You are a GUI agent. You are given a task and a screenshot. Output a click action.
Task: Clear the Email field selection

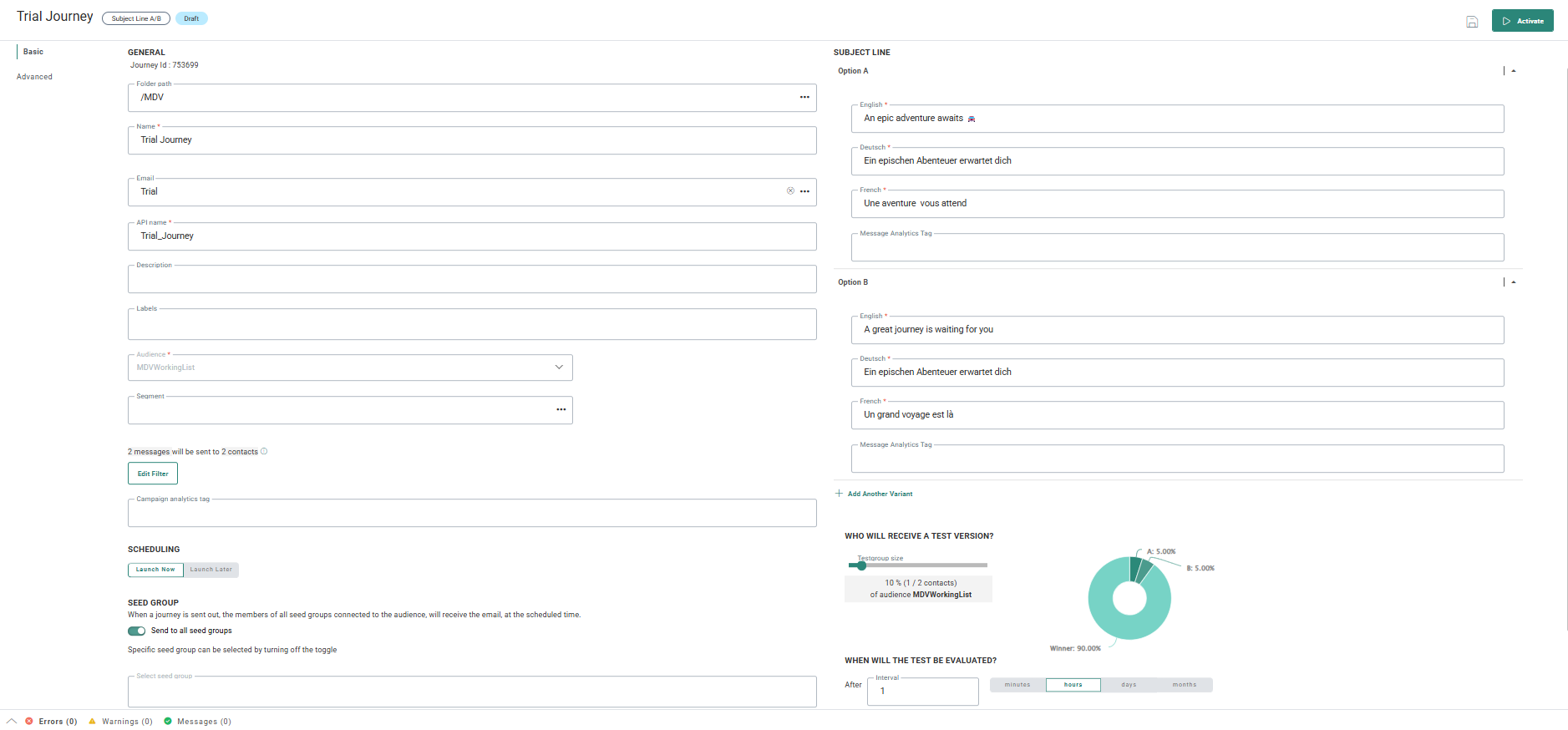pyautogui.click(x=790, y=191)
